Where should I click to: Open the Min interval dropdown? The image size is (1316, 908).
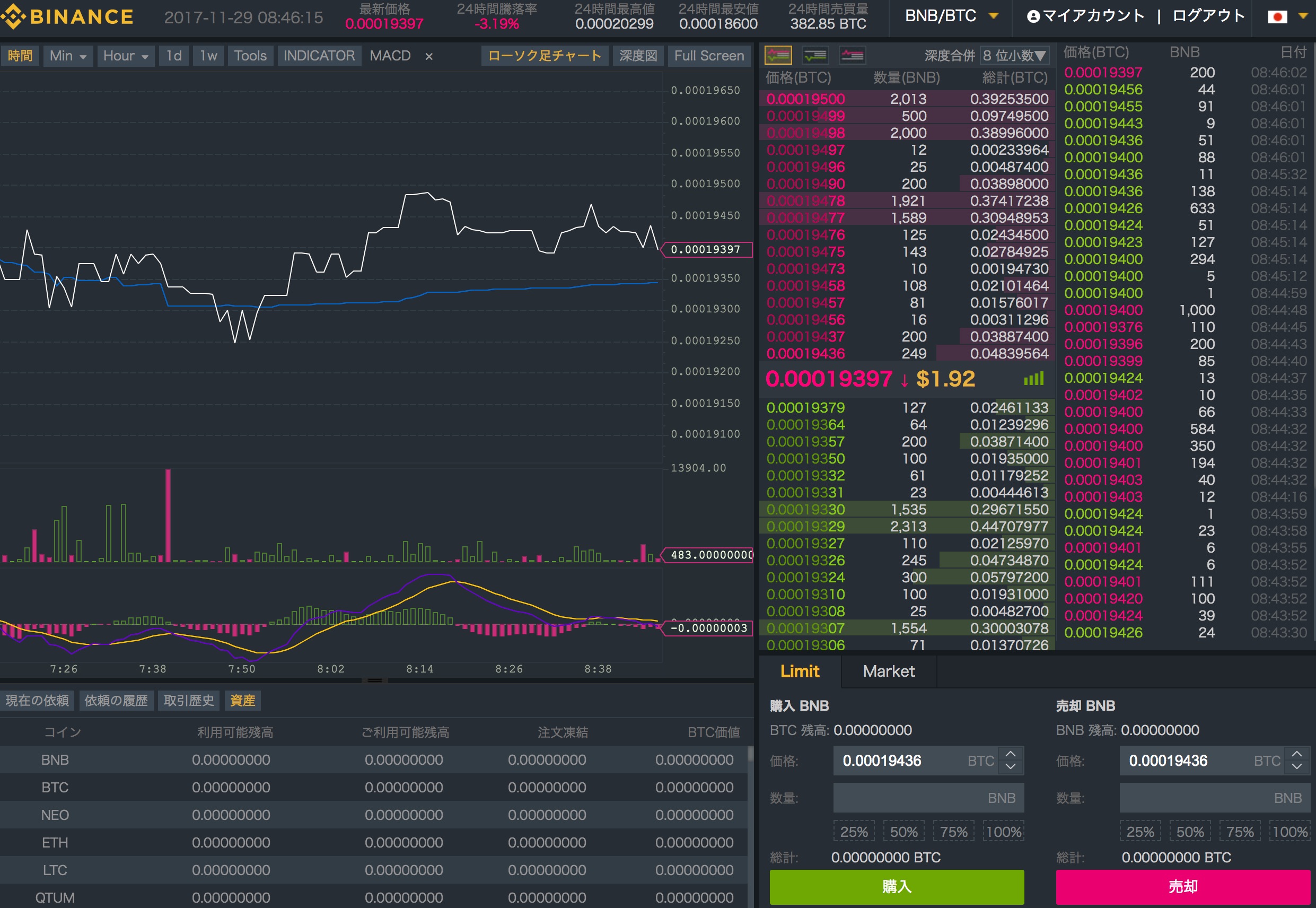pyautogui.click(x=68, y=56)
